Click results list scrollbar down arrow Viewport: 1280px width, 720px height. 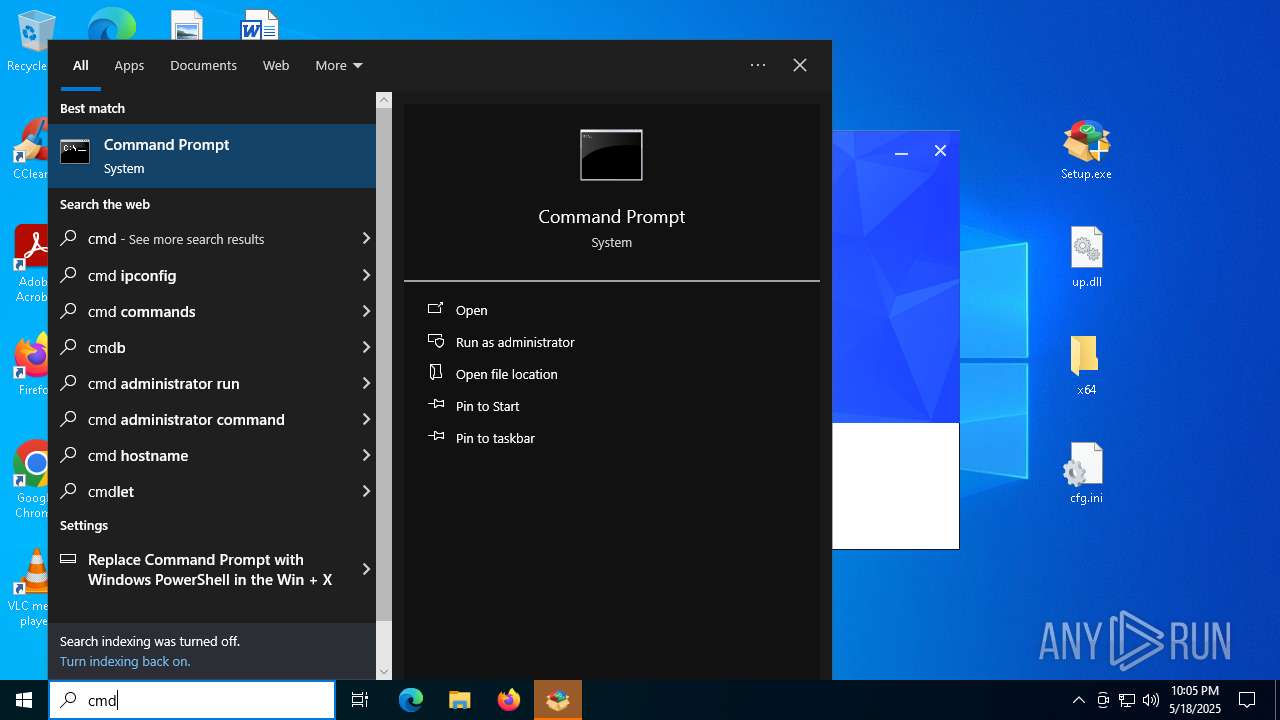384,672
